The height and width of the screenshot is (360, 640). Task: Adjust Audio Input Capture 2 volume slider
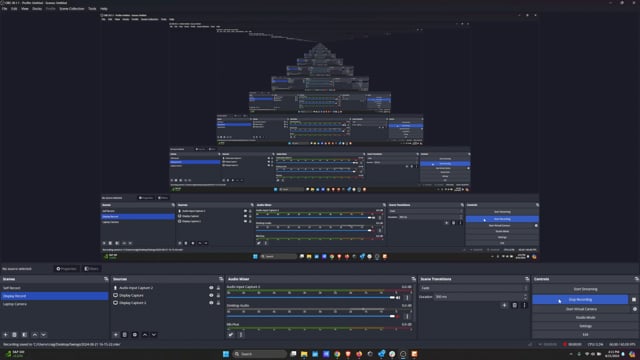(x=311, y=298)
